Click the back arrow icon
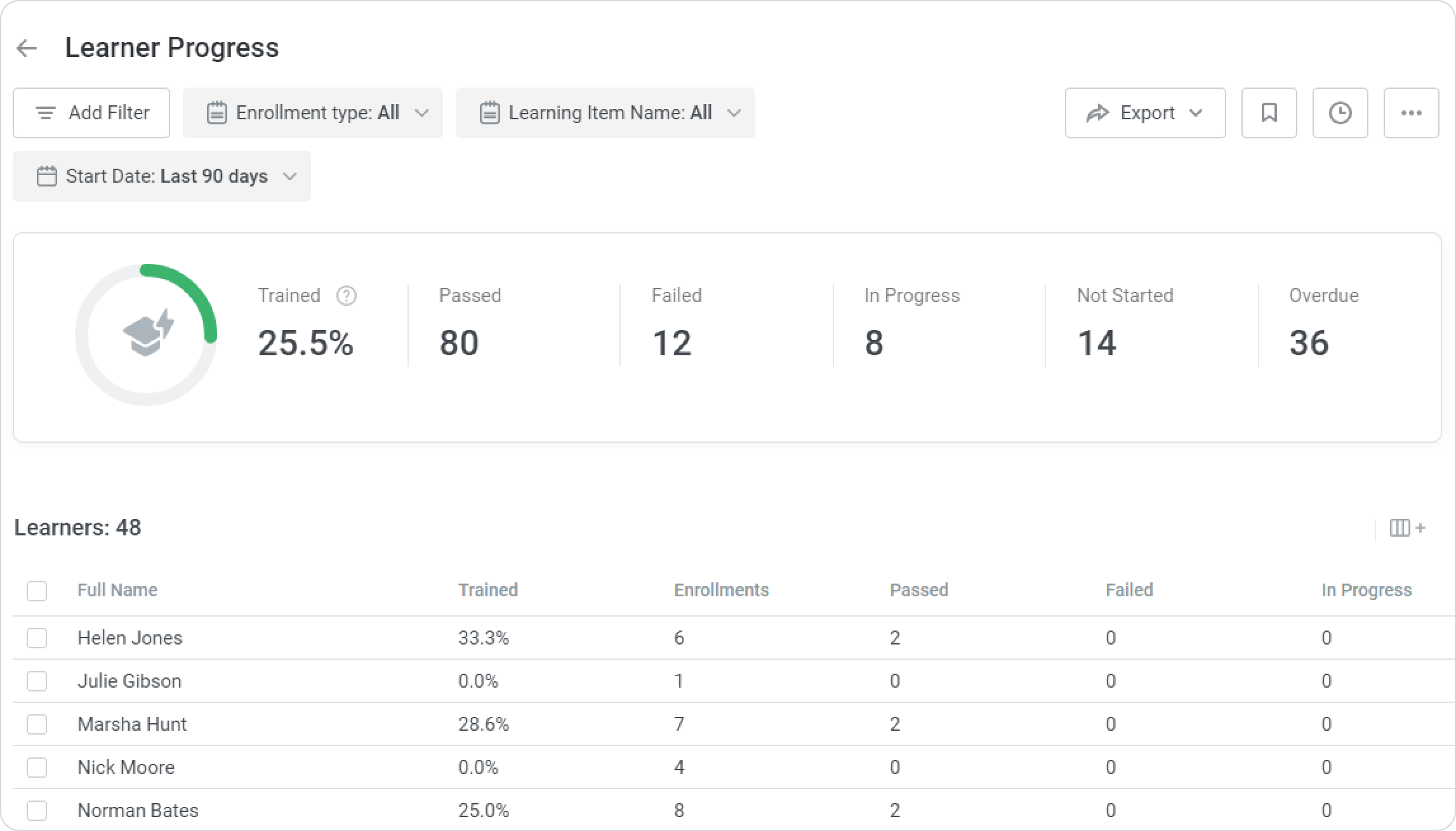The height and width of the screenshot is (831, 1456). [x=27, y=48]
